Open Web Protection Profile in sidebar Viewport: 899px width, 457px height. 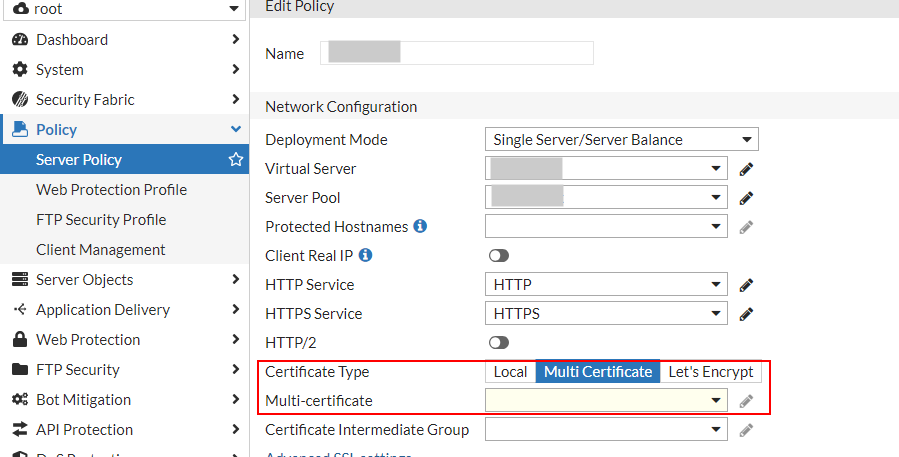coord(111,190)
